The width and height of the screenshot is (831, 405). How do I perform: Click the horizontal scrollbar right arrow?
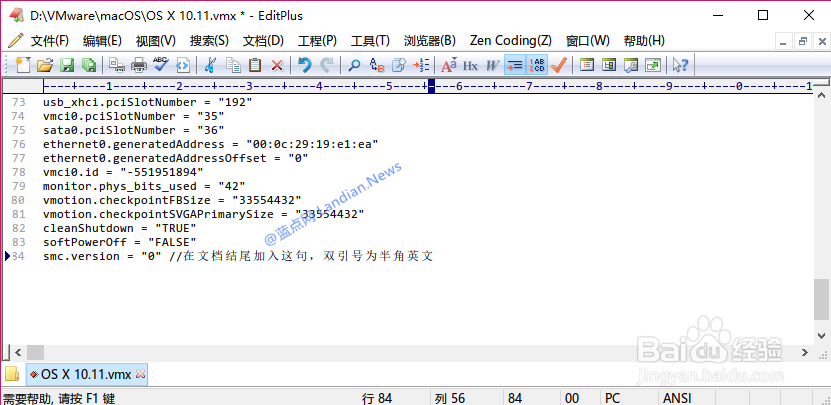coord(805,352)
